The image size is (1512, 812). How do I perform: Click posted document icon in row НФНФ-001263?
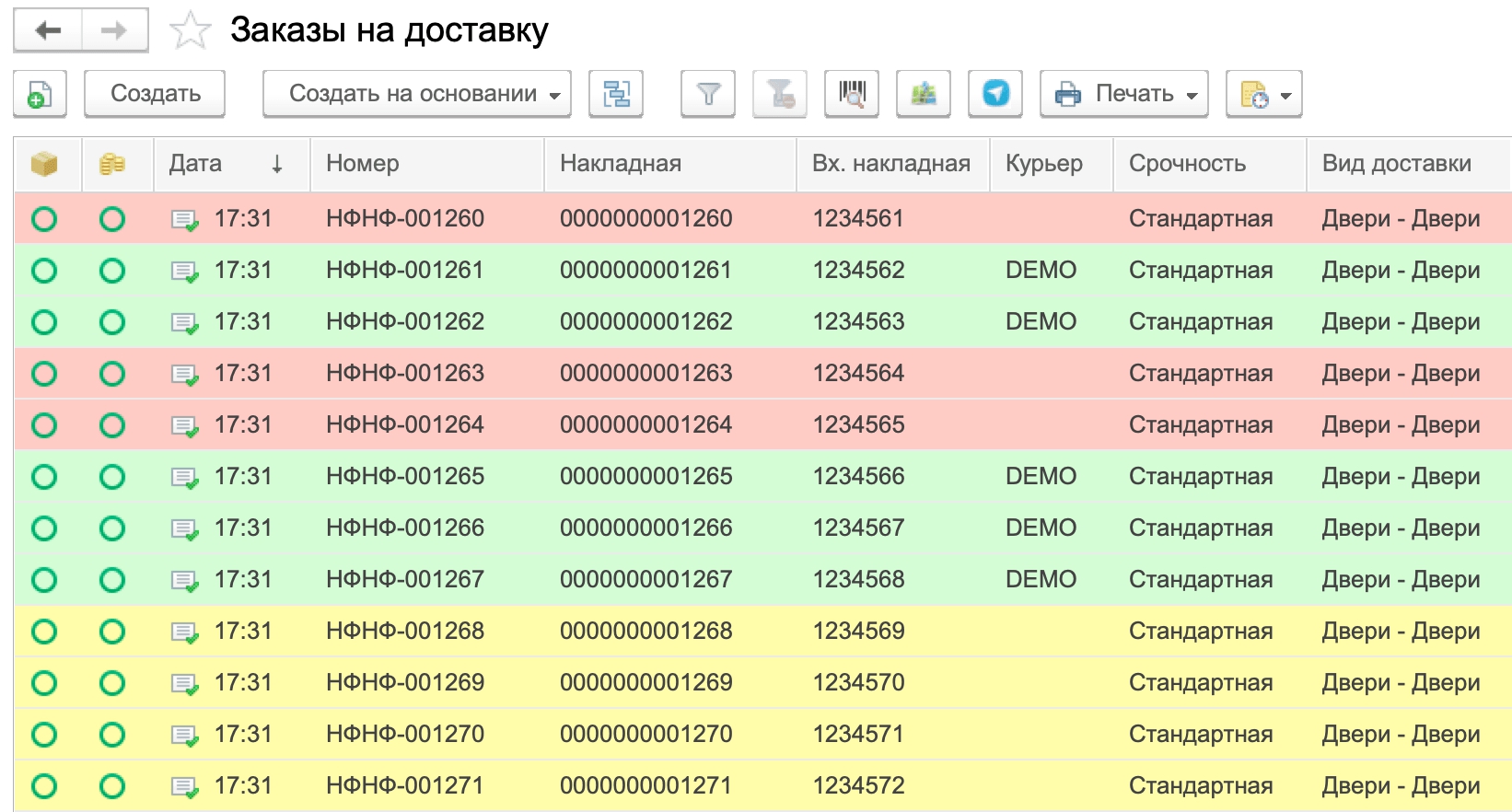click(185, 375)
